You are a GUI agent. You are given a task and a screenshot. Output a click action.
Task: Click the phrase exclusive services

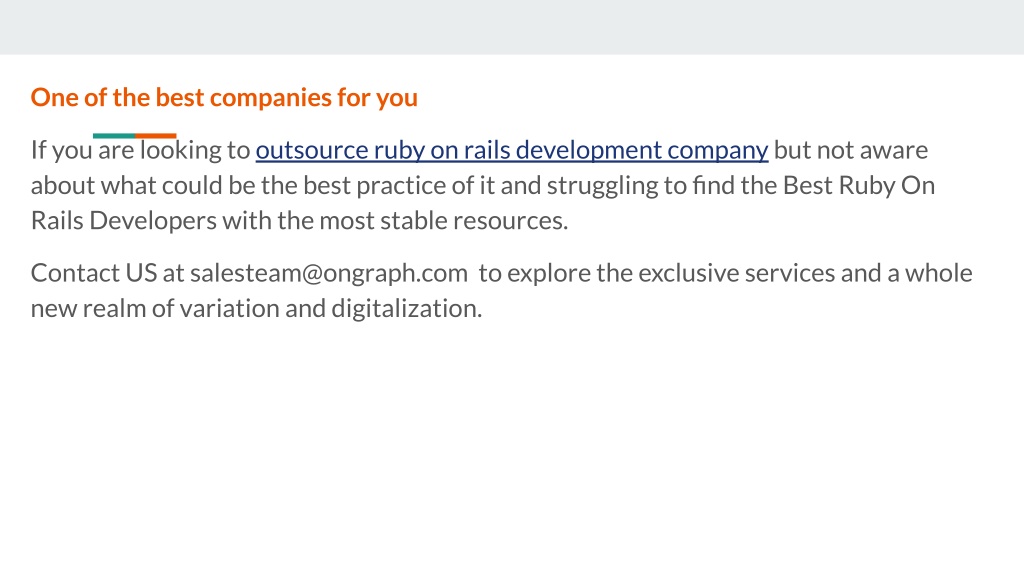(737, 273)
